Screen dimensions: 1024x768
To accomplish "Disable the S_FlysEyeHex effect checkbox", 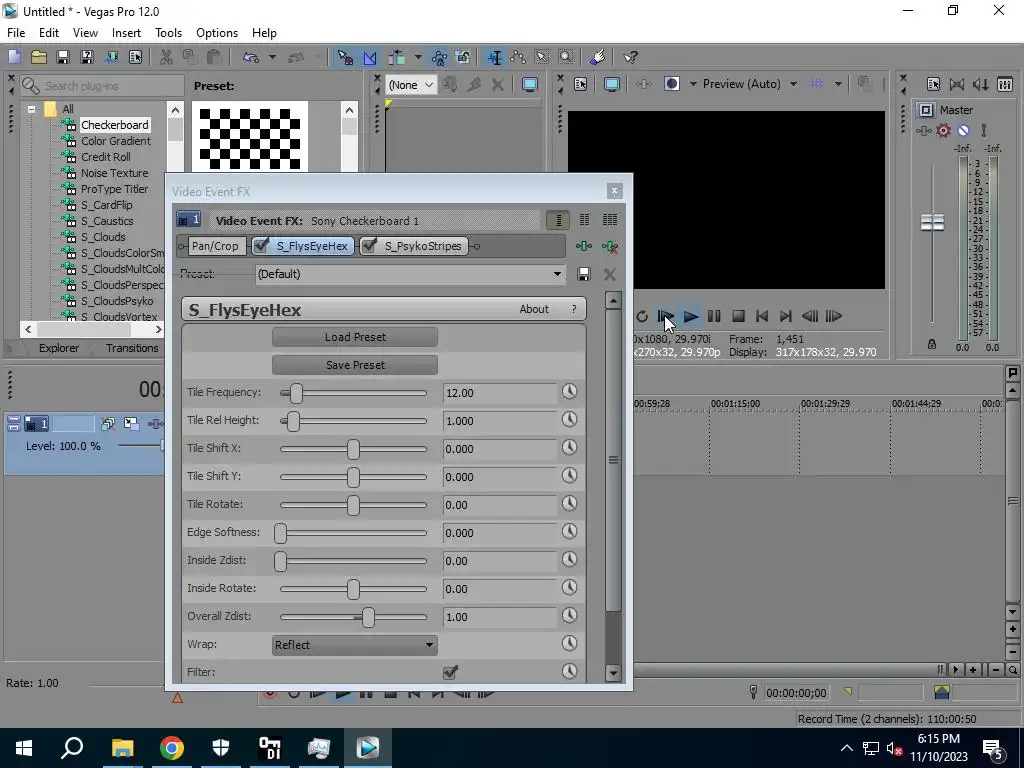I will [x=261, y=246].
